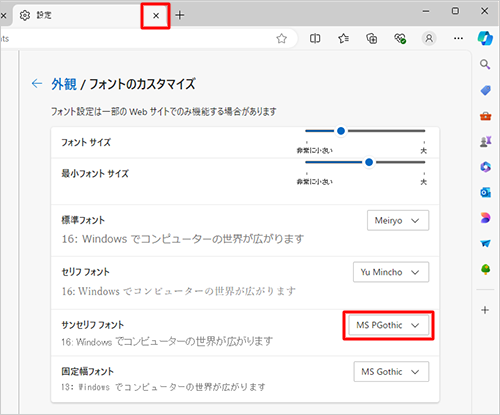Adjust the フォント サイズ slider handle
The height and width of the screenshot is (415, 500).
tap(341, 131)
